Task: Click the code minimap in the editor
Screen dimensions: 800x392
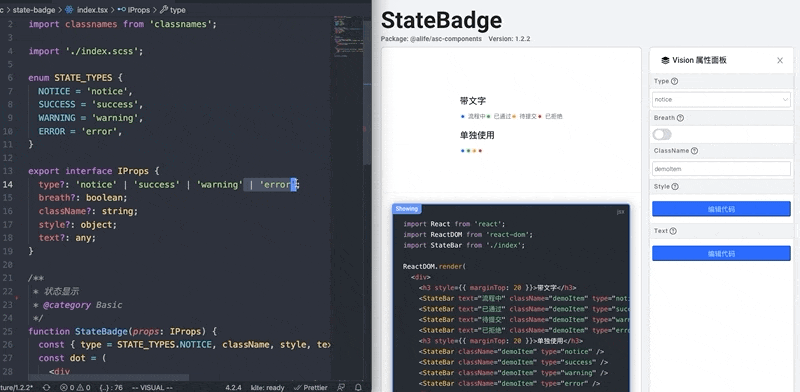Action: pyautogui.click(x=347, y=36)
